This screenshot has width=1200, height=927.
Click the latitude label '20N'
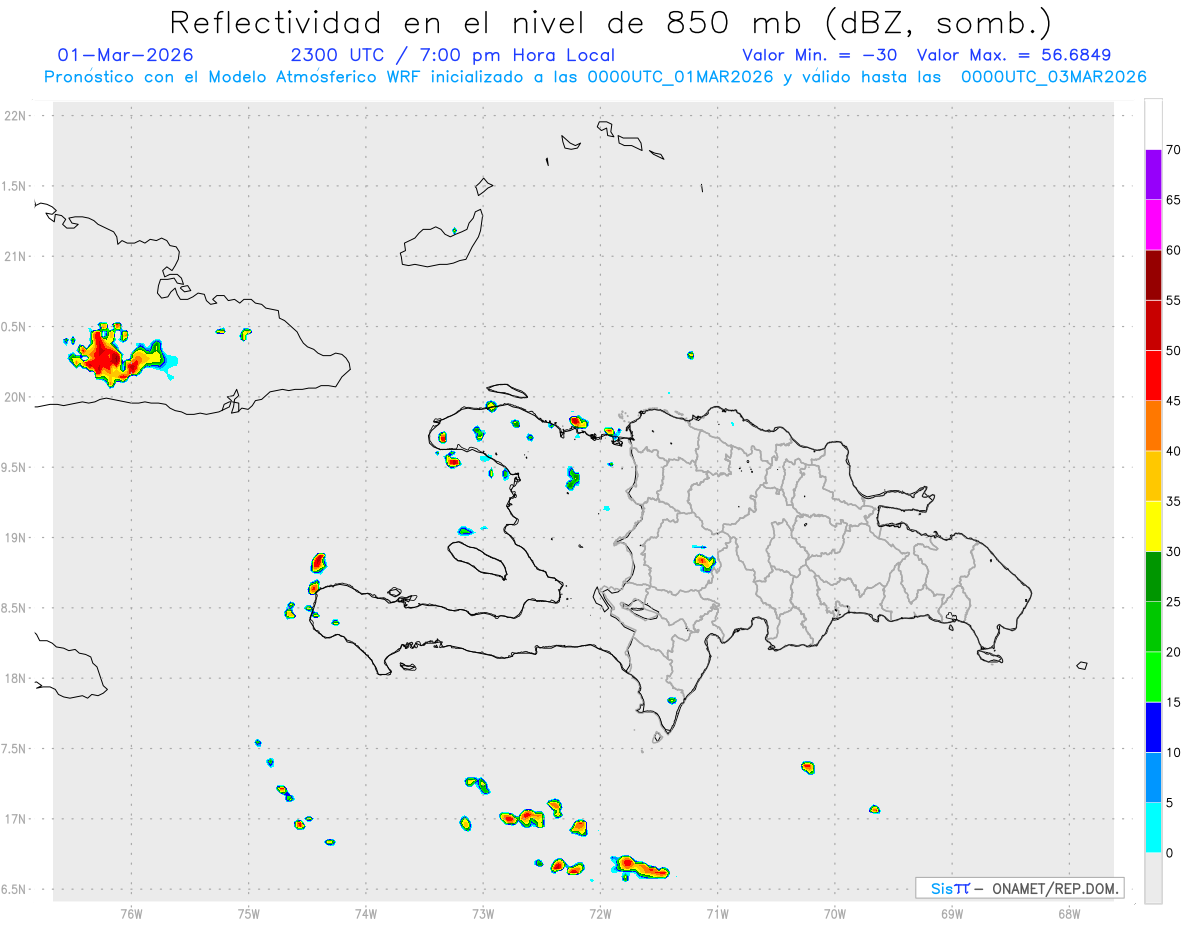(15, 397)
